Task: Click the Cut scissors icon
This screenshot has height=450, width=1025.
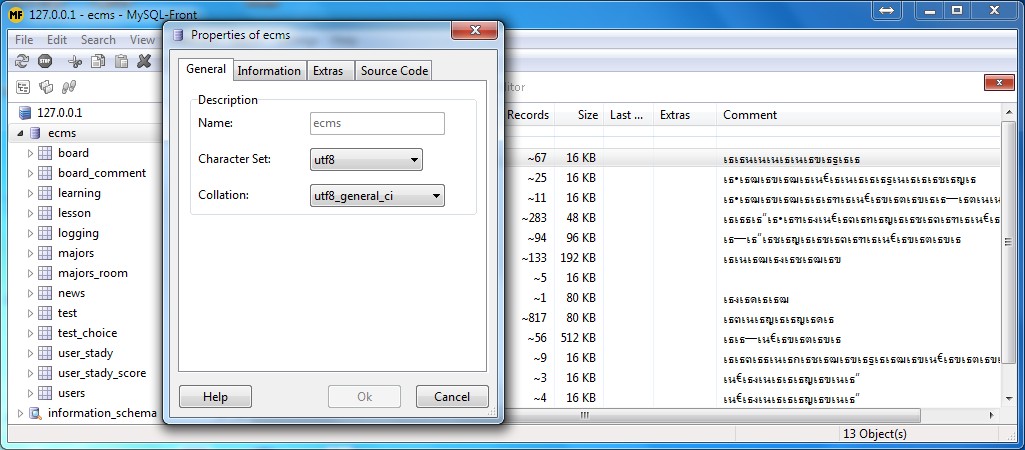Action: [x=76, y=61]
